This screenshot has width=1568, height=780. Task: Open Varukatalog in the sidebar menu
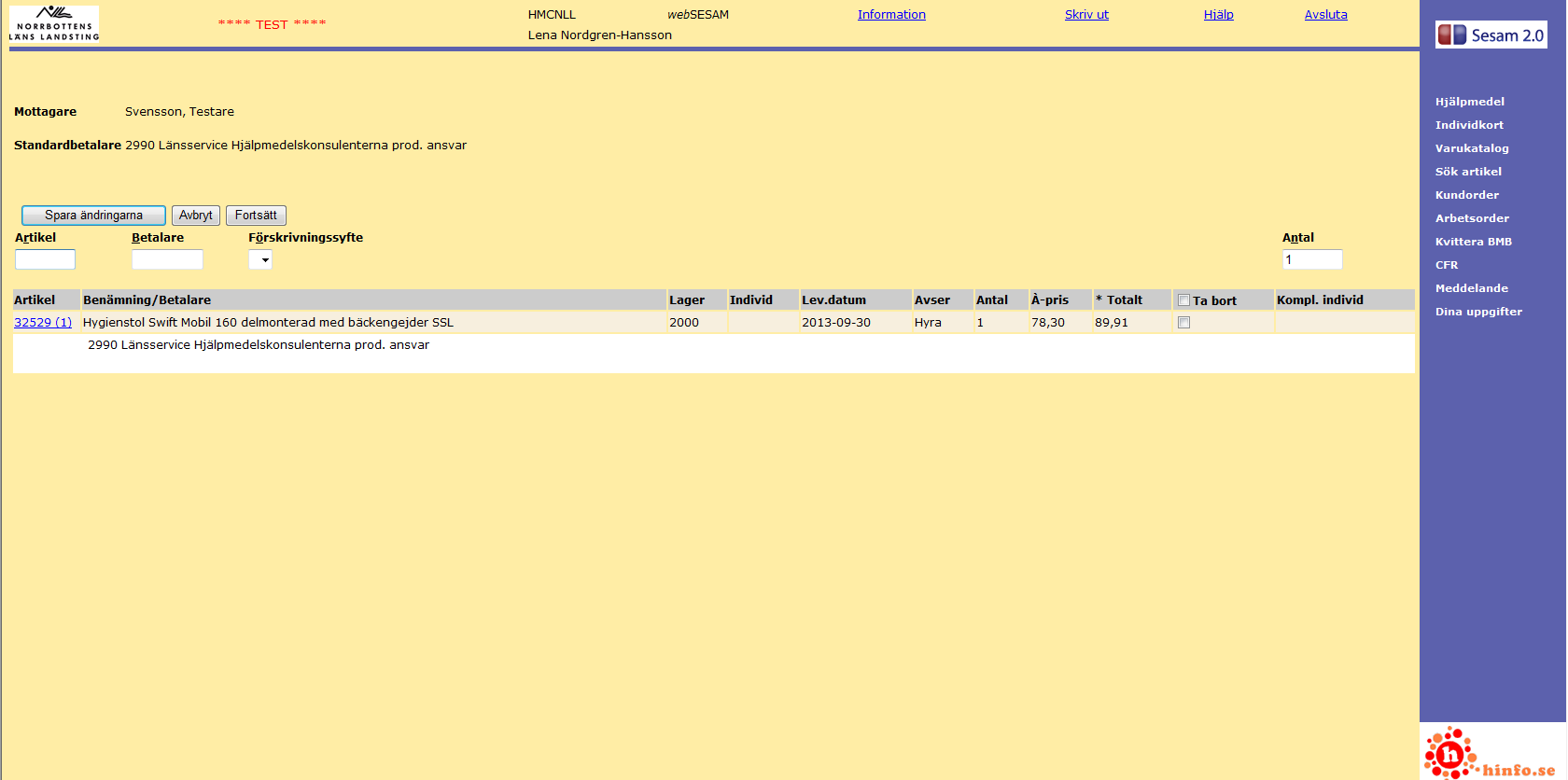point(1472,148)
